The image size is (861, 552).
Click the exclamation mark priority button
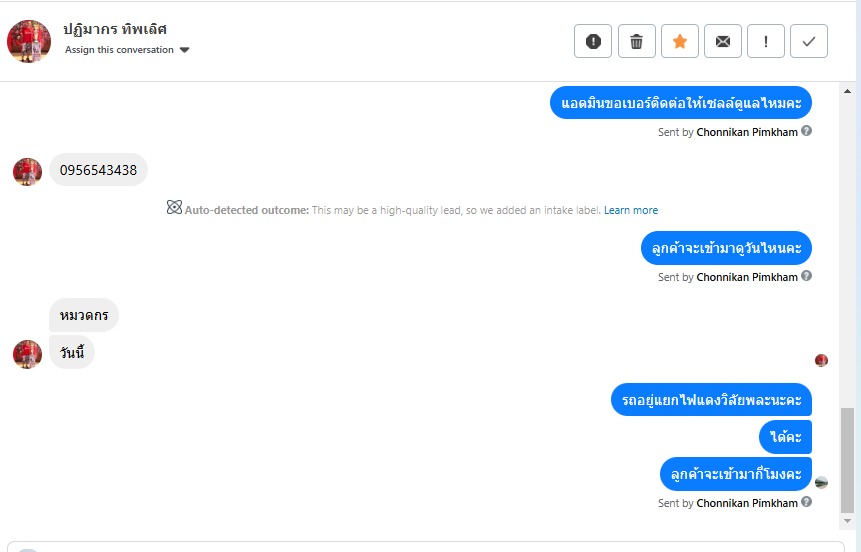(766, 41)
